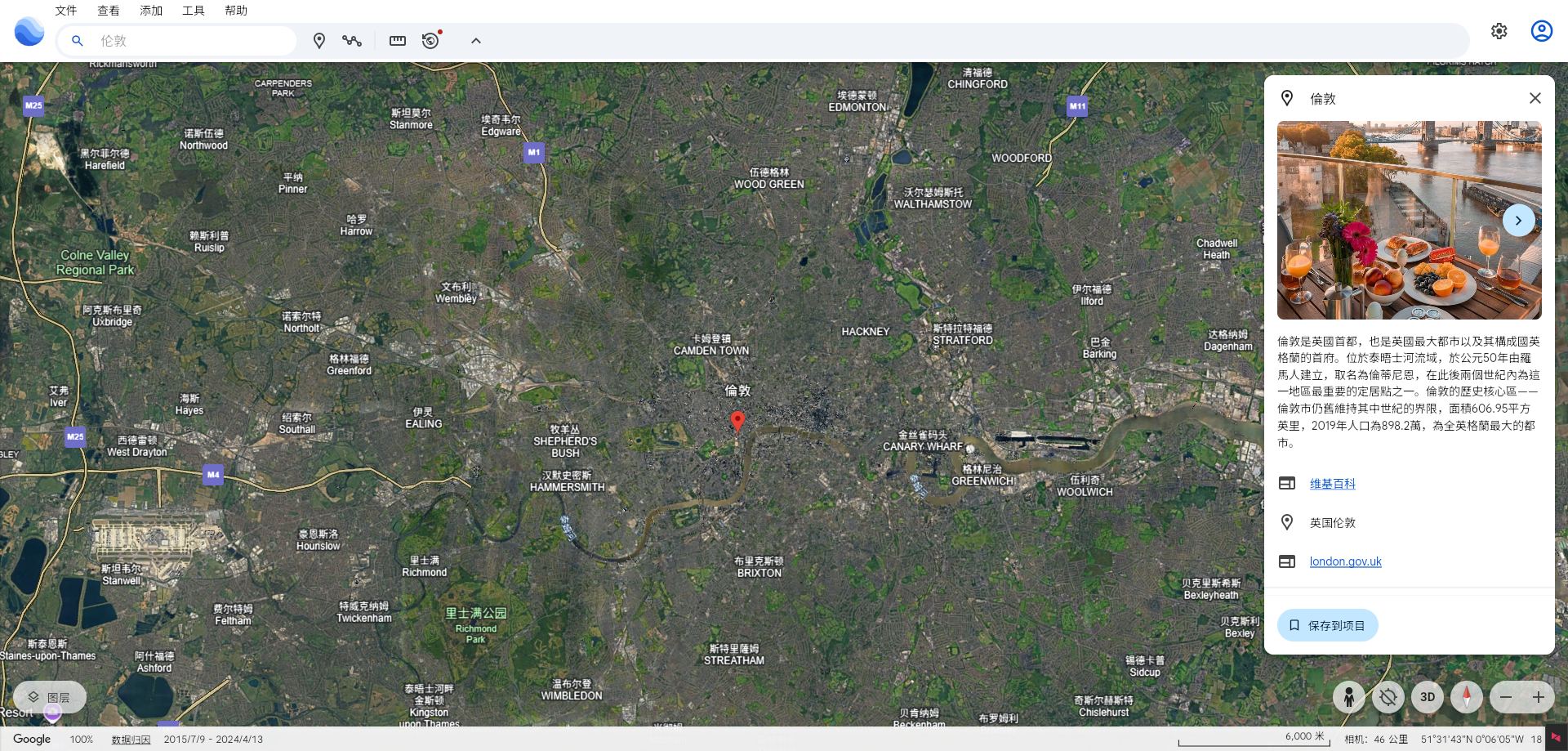Switch to 3D view

[x=1427, y=697]
